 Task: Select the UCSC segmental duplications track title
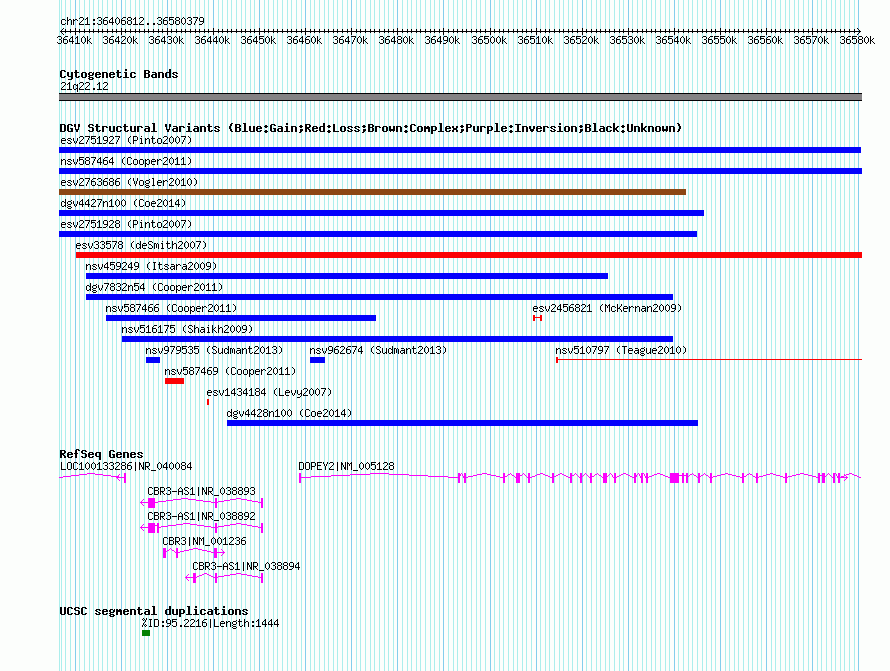154,611
